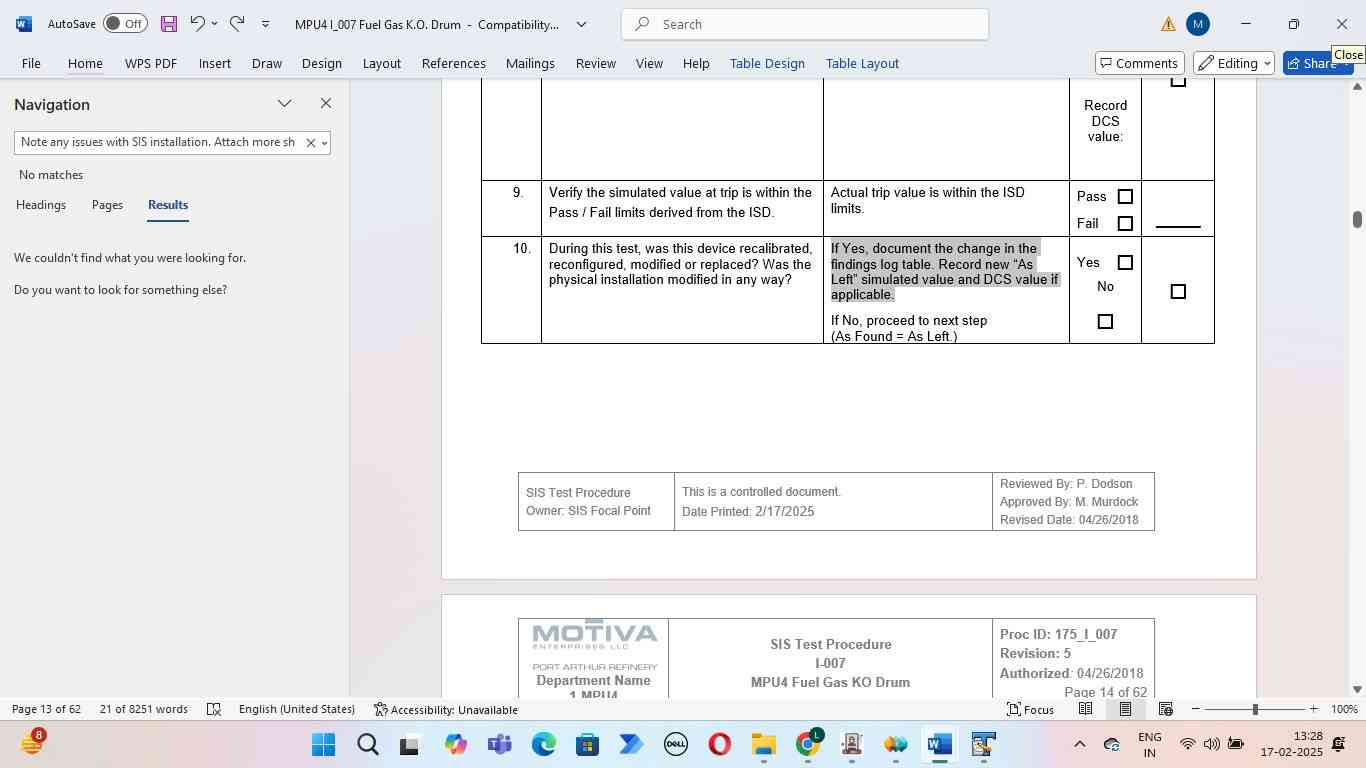This screenshot has width=1366, height=768.
Task: Switch to the Insert ribbon tab
Action: tap(214, 63)
